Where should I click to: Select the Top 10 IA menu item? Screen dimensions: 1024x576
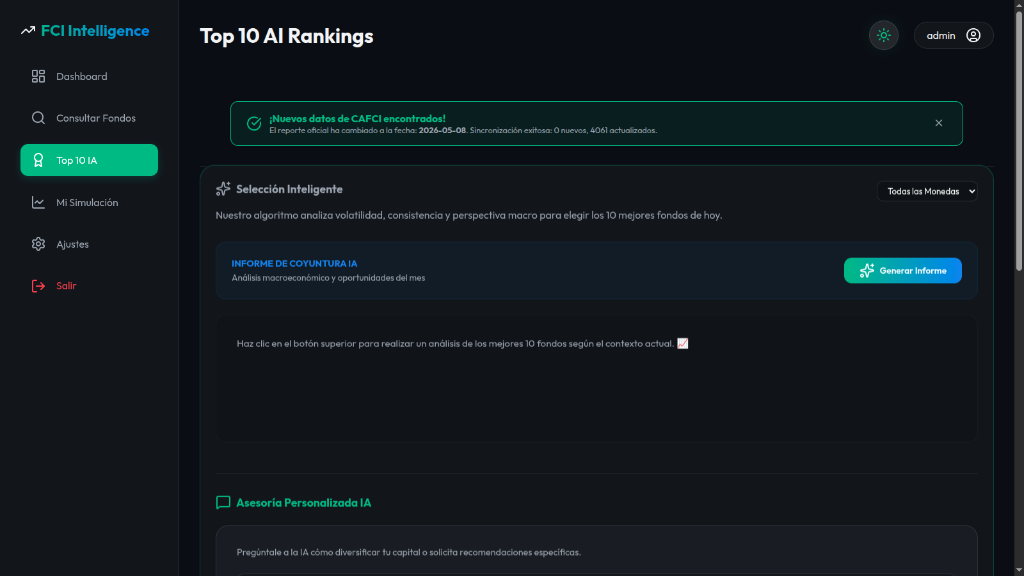coord(89,160)
